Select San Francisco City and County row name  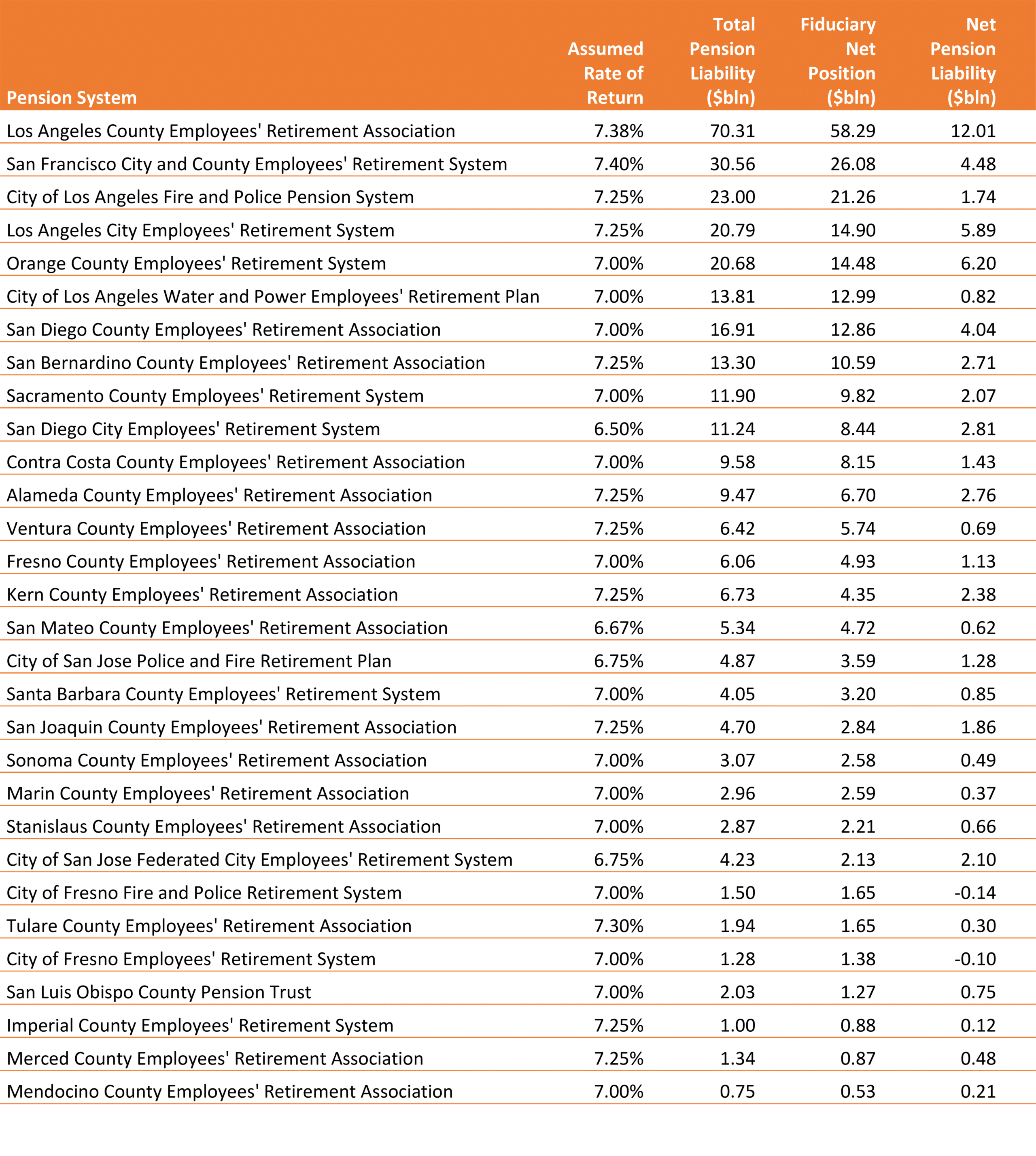point(256,164)
